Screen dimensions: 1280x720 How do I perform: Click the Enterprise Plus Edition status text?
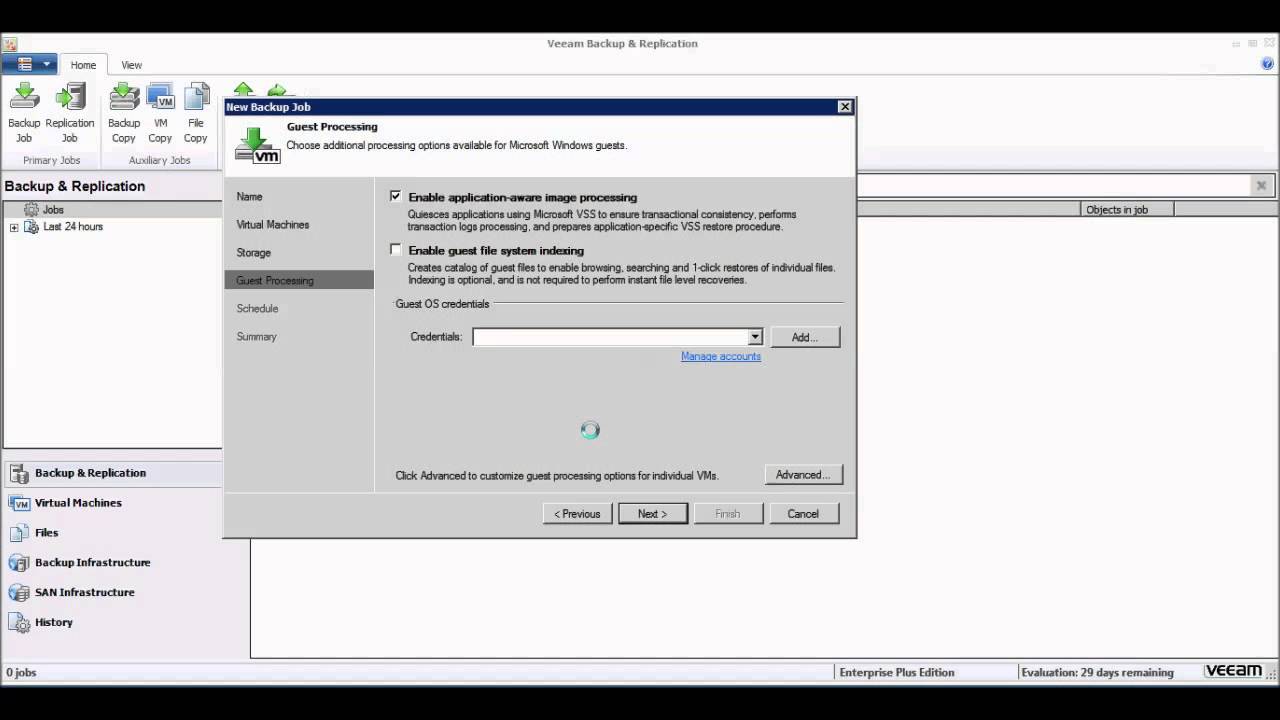[897, 673]
